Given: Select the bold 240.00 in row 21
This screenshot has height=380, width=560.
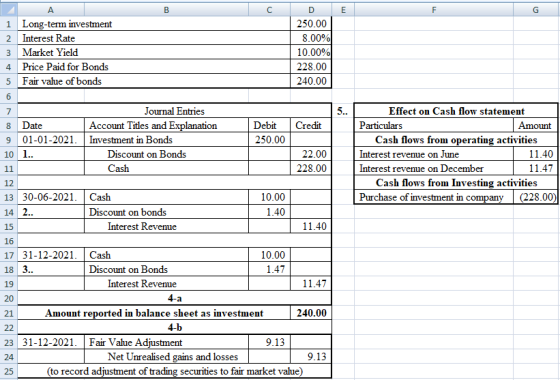Looking at the screenshot, I should pyautogui.click(x=311, y=313).
